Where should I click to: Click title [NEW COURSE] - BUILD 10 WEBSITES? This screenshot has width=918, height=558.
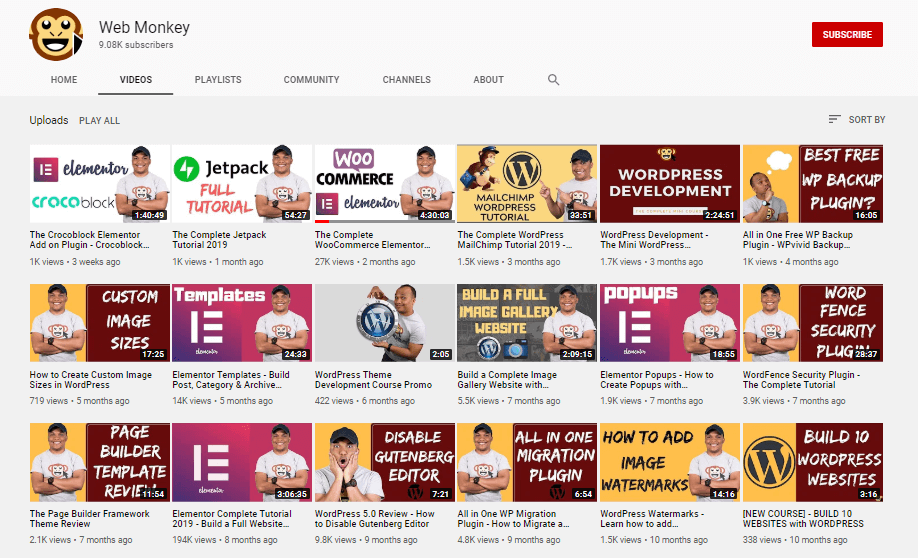[x=803, y=519]
